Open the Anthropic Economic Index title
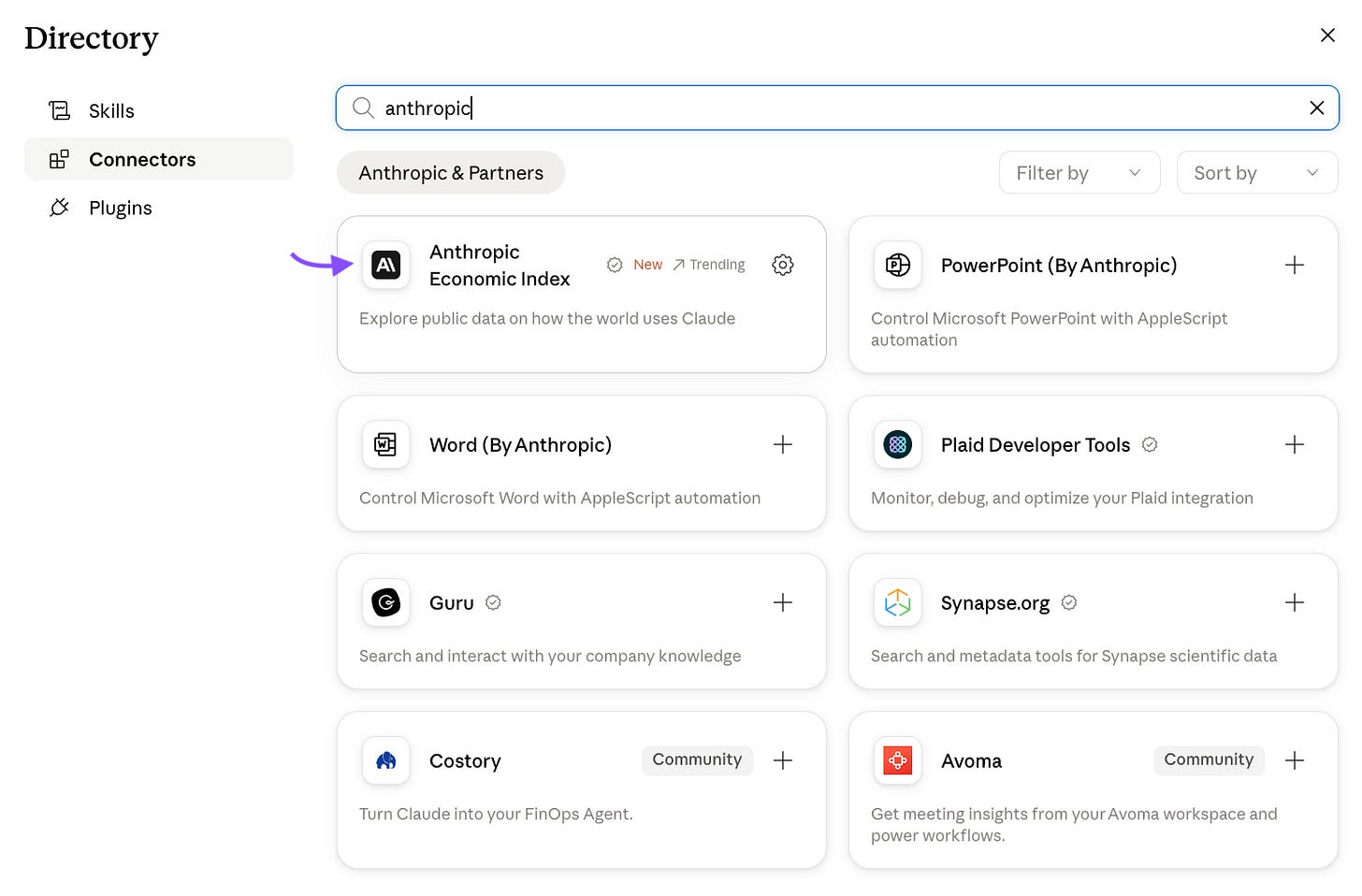Screen dimensions: 1362x896 click(x=500, y=266)
